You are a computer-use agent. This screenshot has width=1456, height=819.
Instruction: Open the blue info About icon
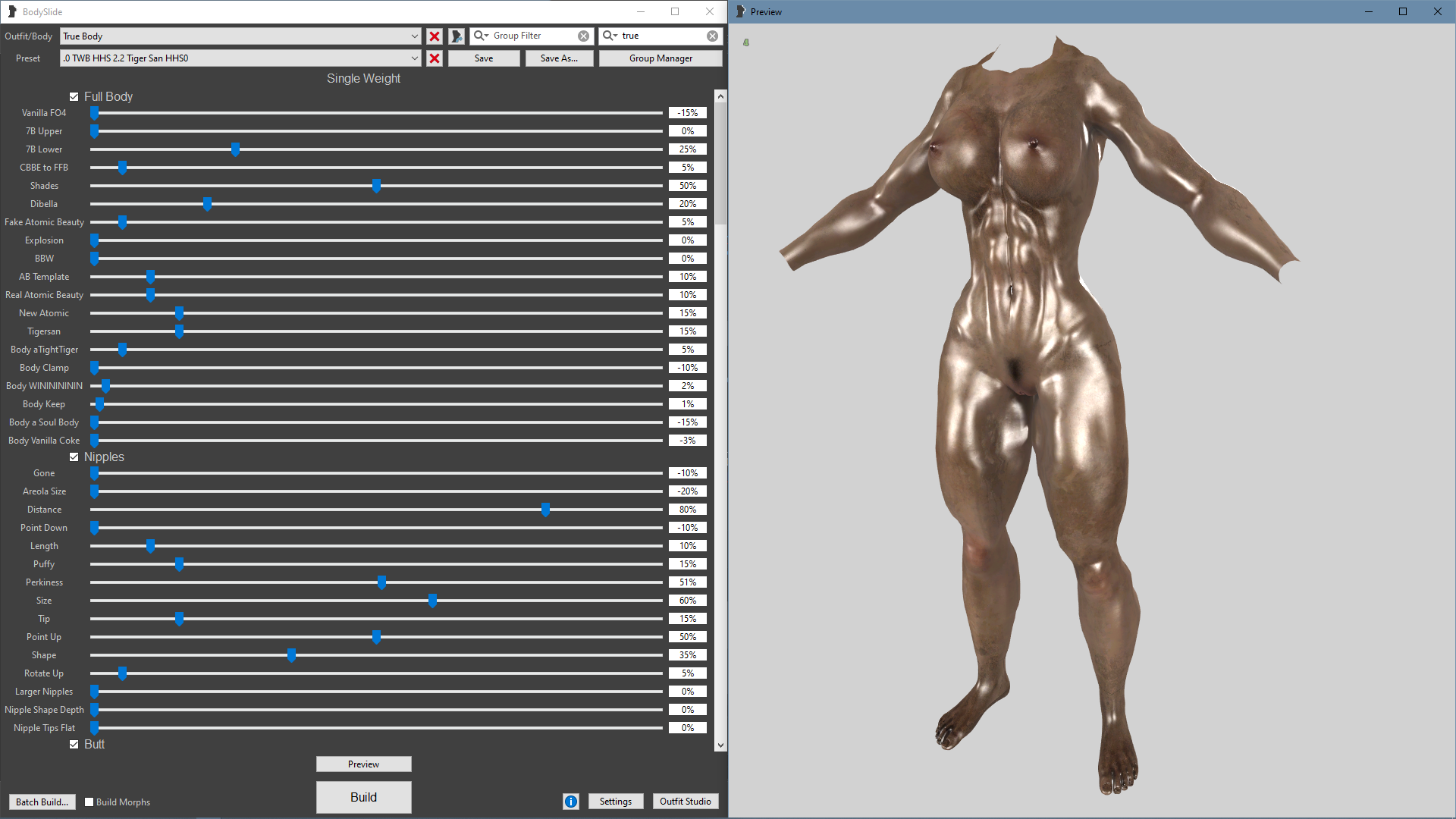click(571, 802)
